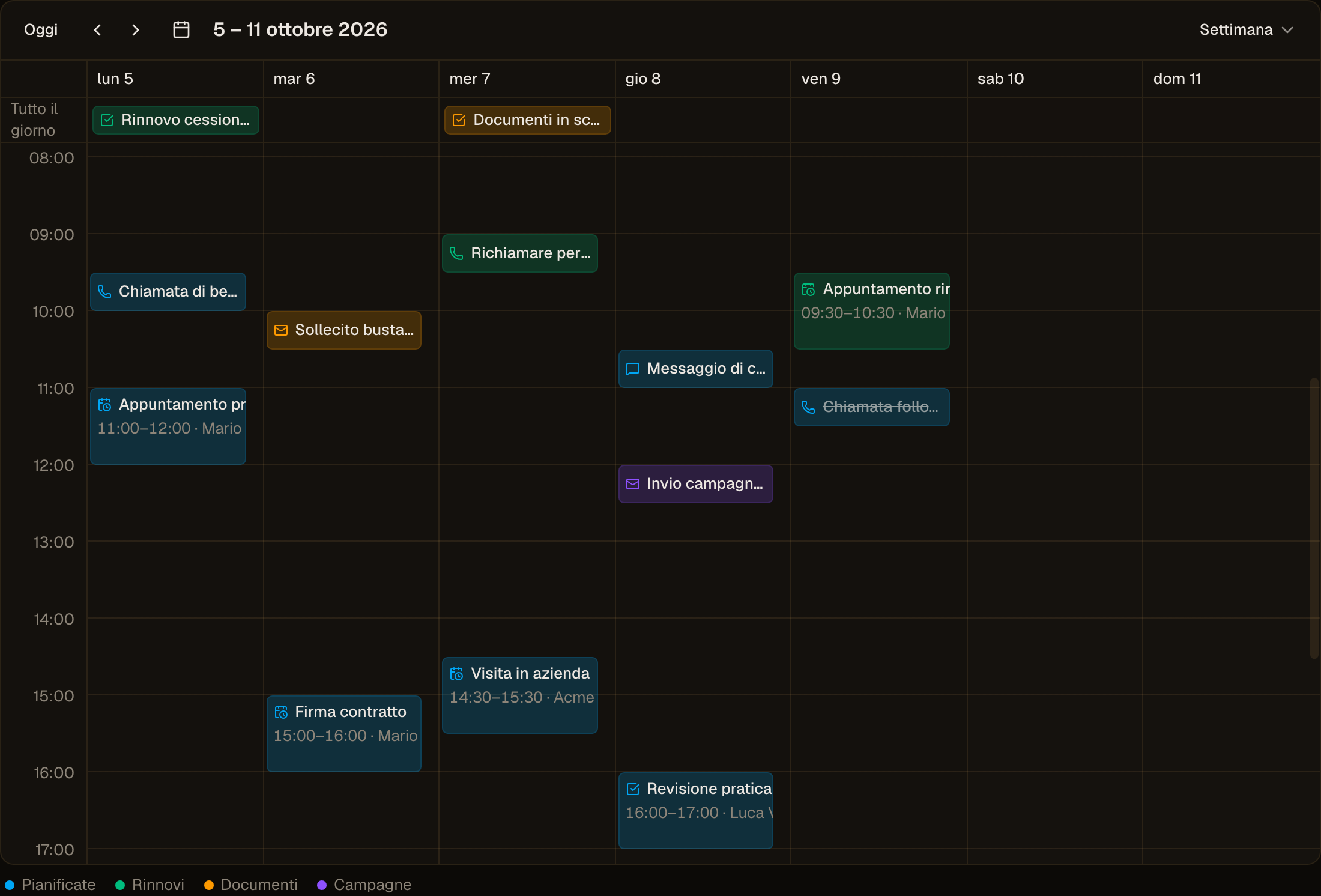Click the purple Campagne legend dot

point(322,885)
